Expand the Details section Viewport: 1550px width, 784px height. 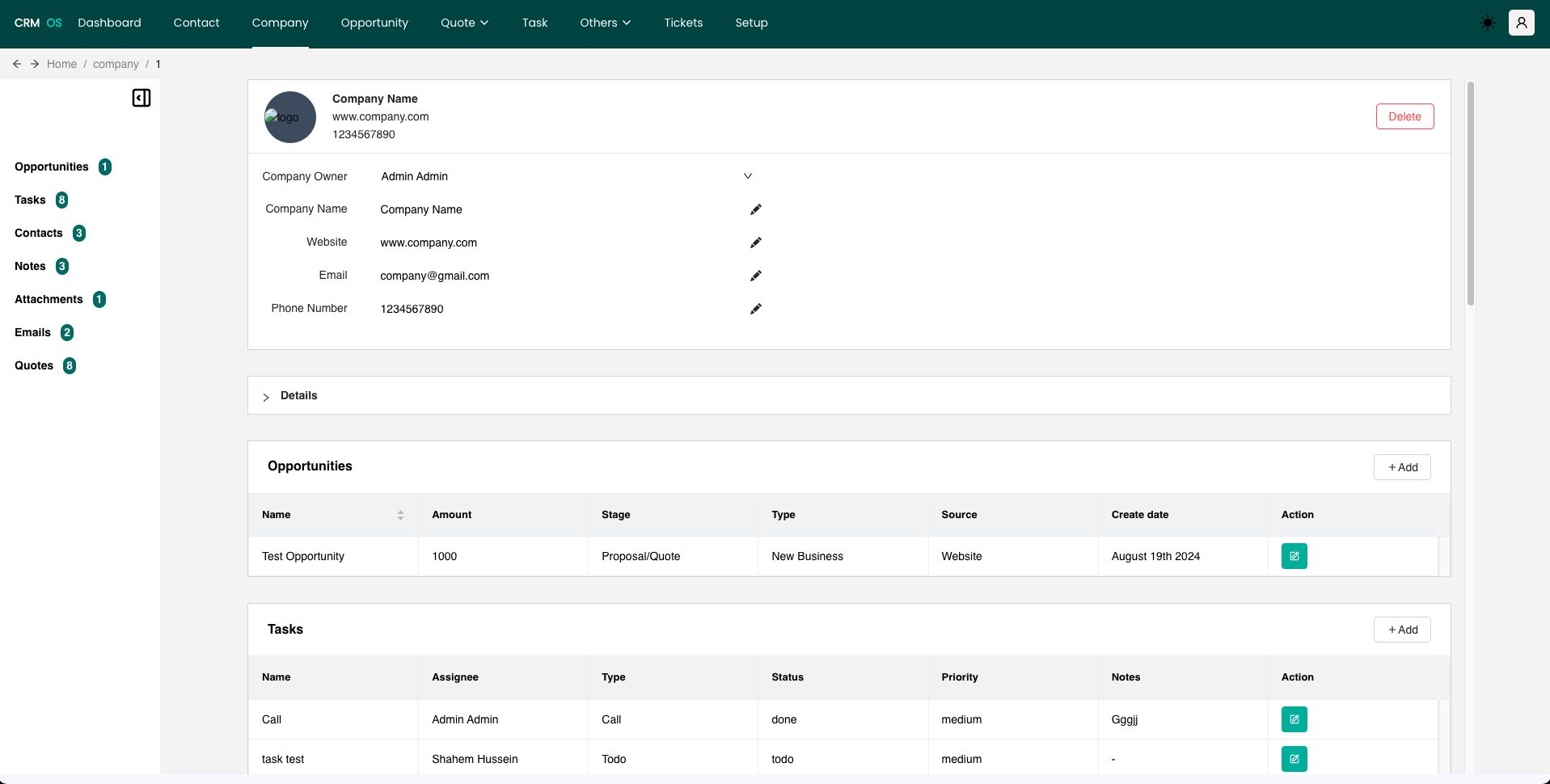click(x=266, y=396)
